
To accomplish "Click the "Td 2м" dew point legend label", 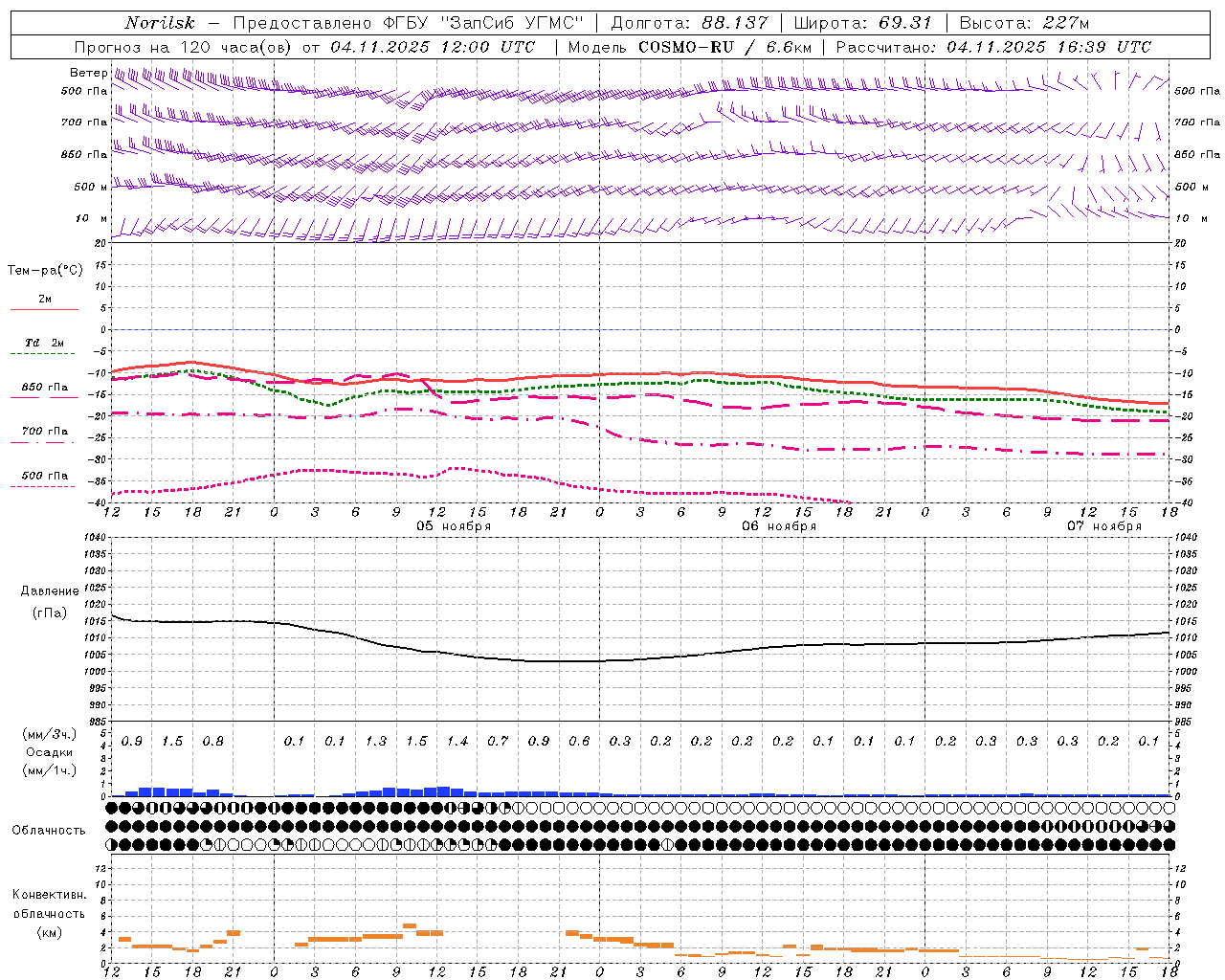I will [45, 343].
